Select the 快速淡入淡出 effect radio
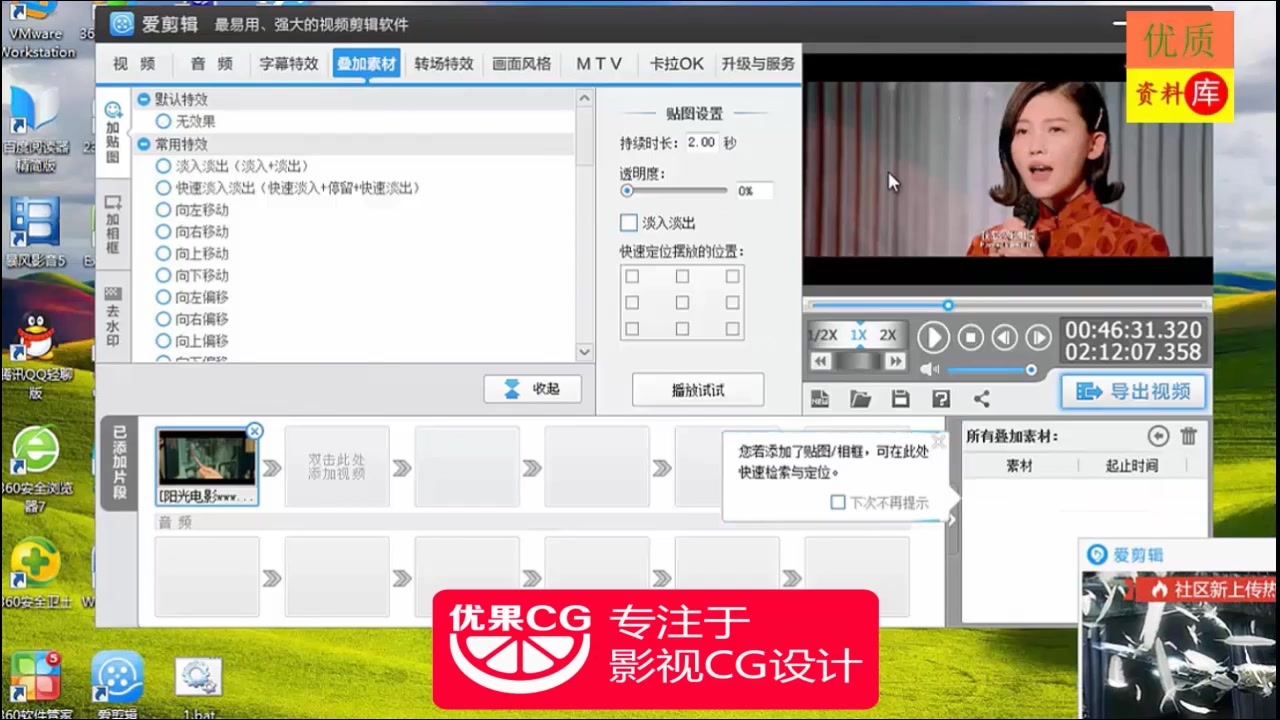Image resolution: width=1280 pixels, height=720 pixels. click(163, 188)
